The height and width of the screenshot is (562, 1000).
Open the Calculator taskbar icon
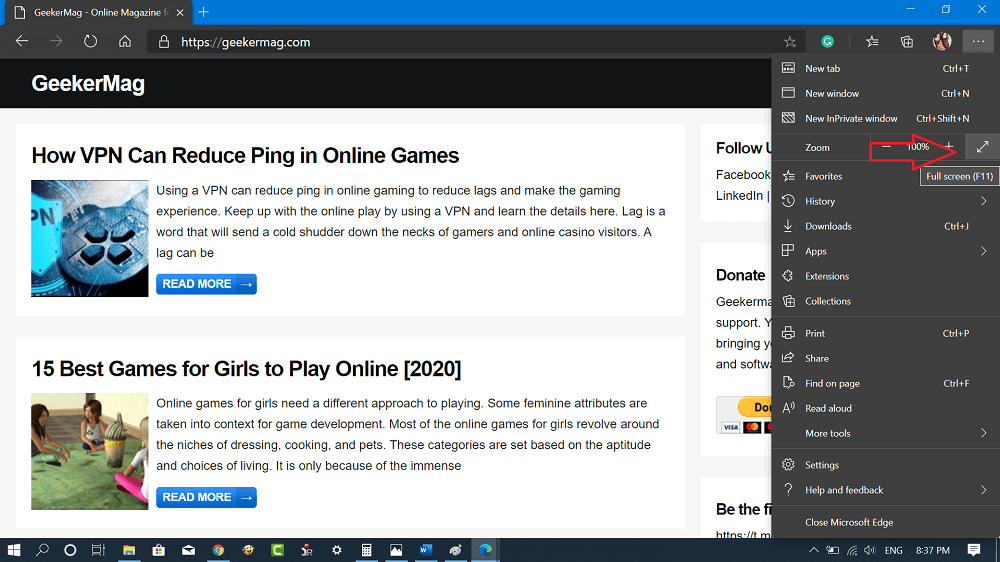(x=366, y=550)
